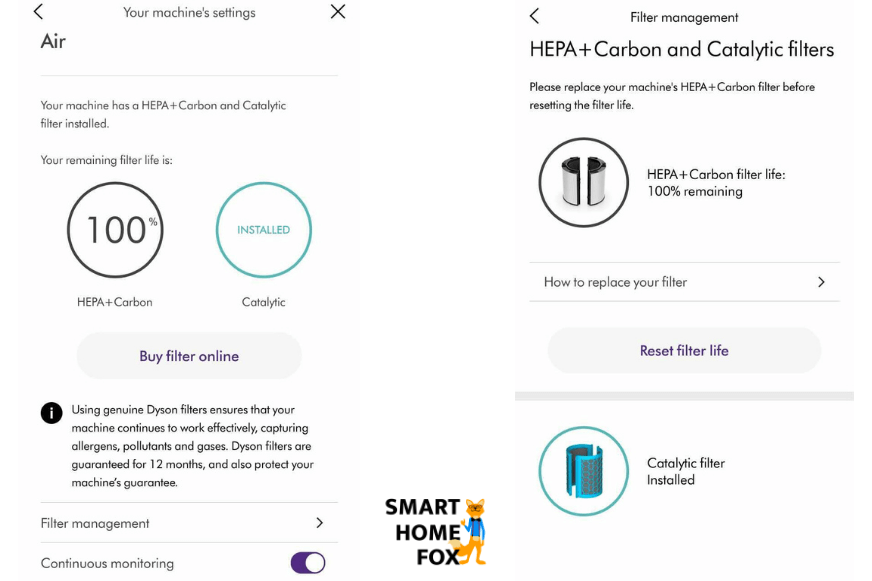This screenshot has height=581, width=872.
Task: Click the Smart Home Fox logo
Action: (x=436, y=530)
